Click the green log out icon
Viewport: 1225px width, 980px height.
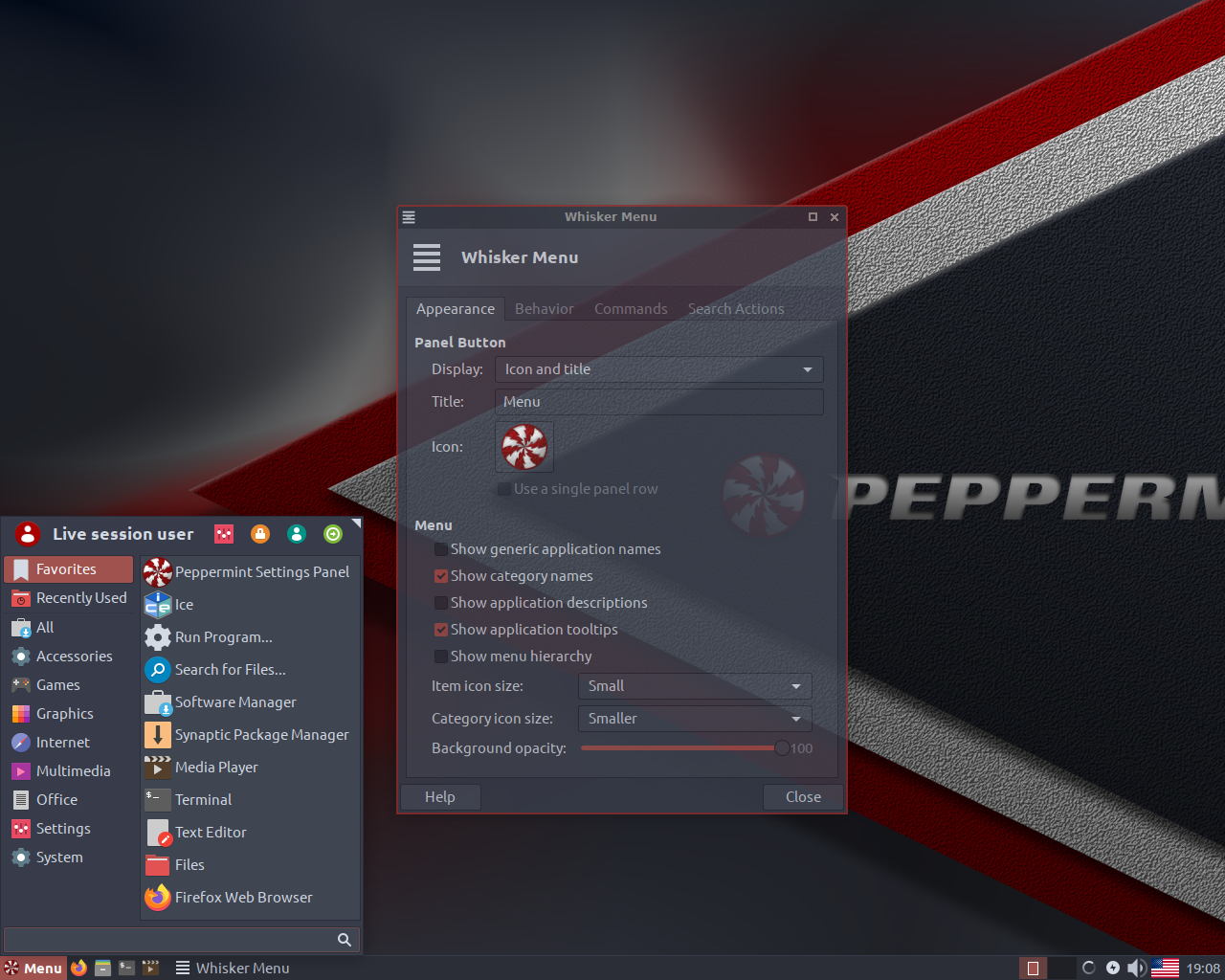(x=333, y=534)
